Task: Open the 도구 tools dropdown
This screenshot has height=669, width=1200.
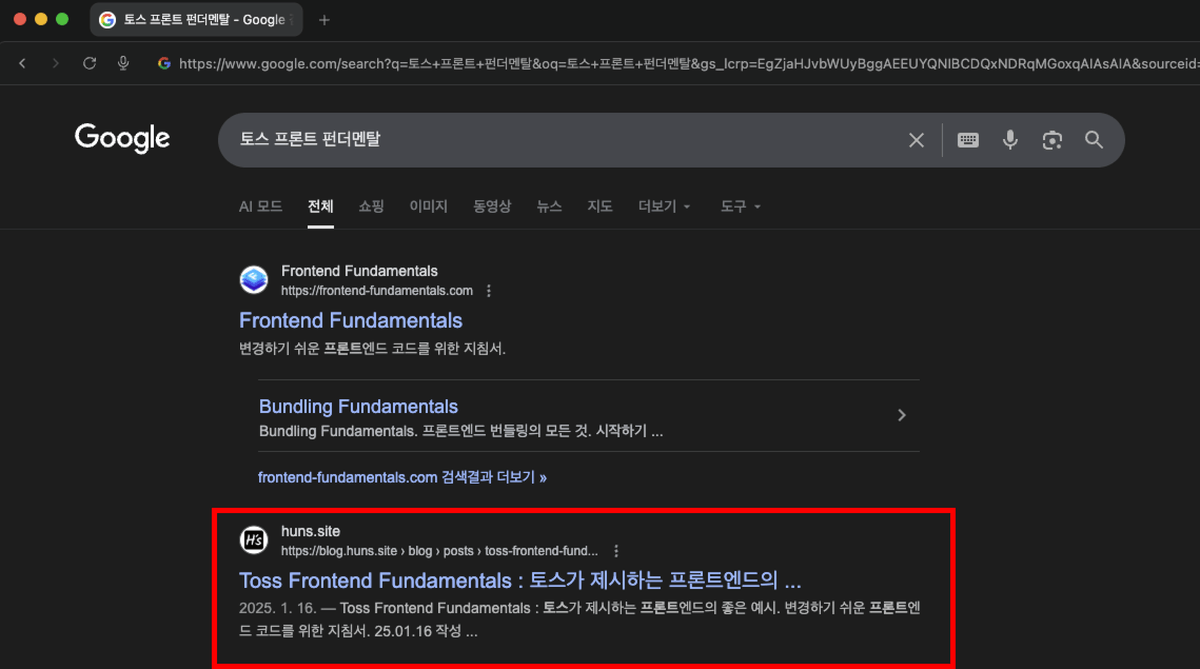Action: [x=740, y=206]
